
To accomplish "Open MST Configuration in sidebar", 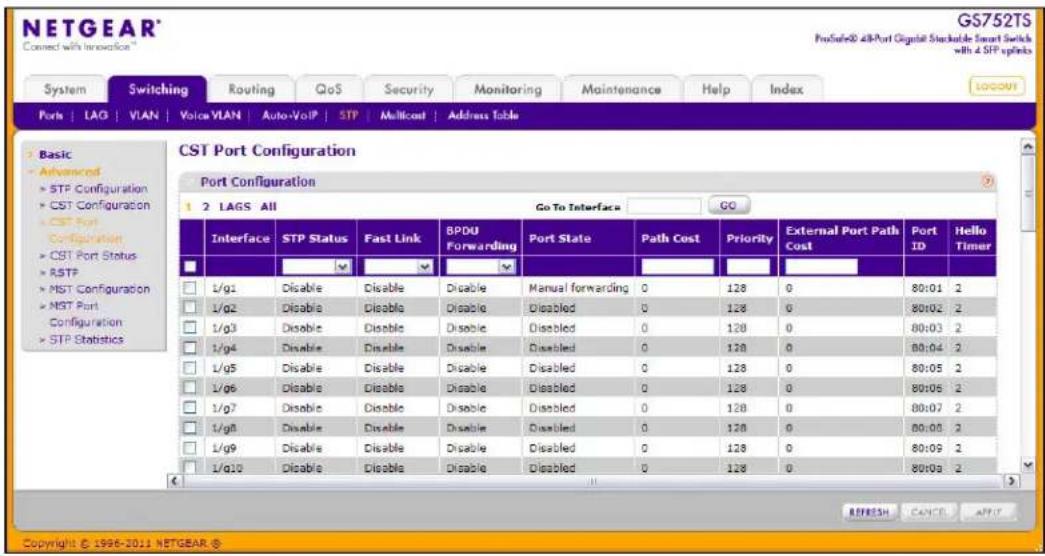I will pos(99,289).
